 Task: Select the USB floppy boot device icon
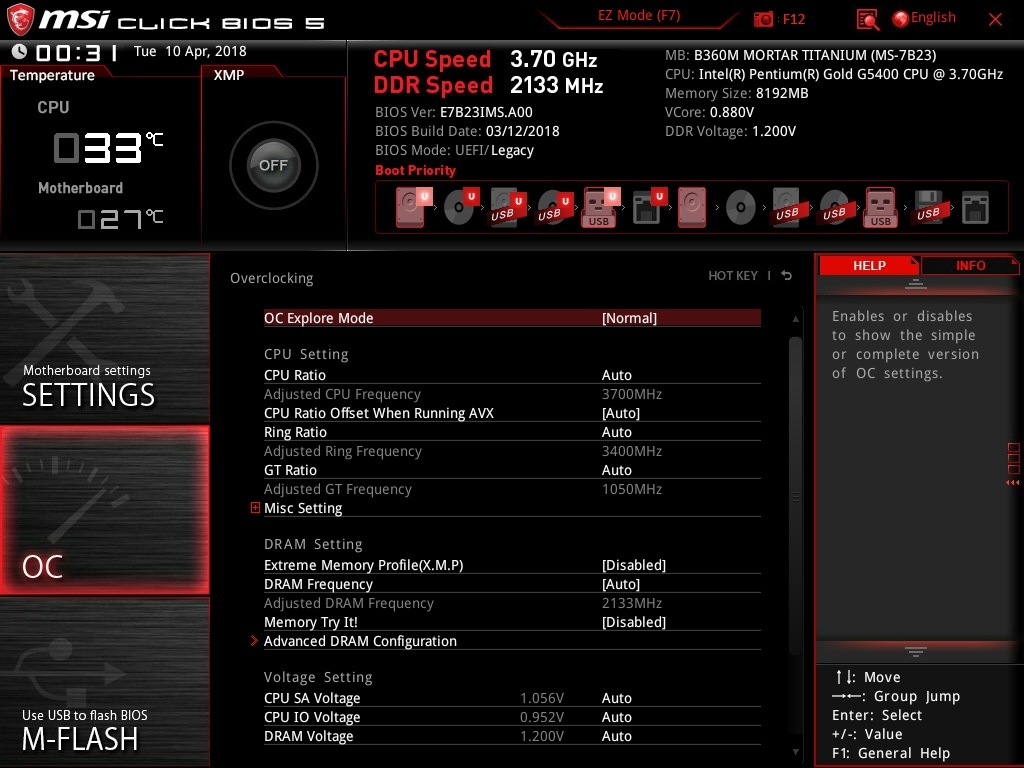click(x=928, y=208)
